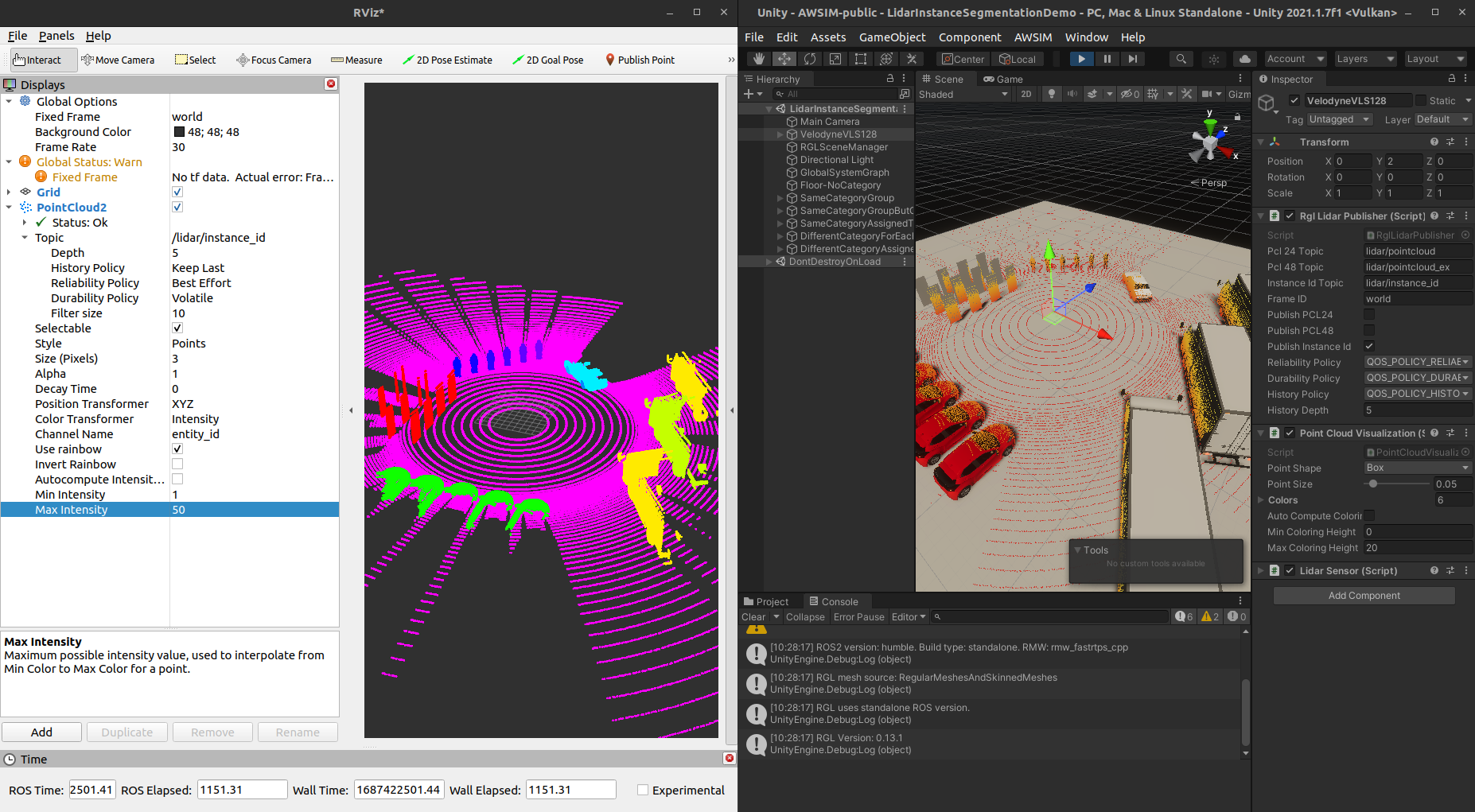1475x812 pixels.
Task: Enable the Experimental checkbox in RViz Time panel
Action: [x=643, y=790]
